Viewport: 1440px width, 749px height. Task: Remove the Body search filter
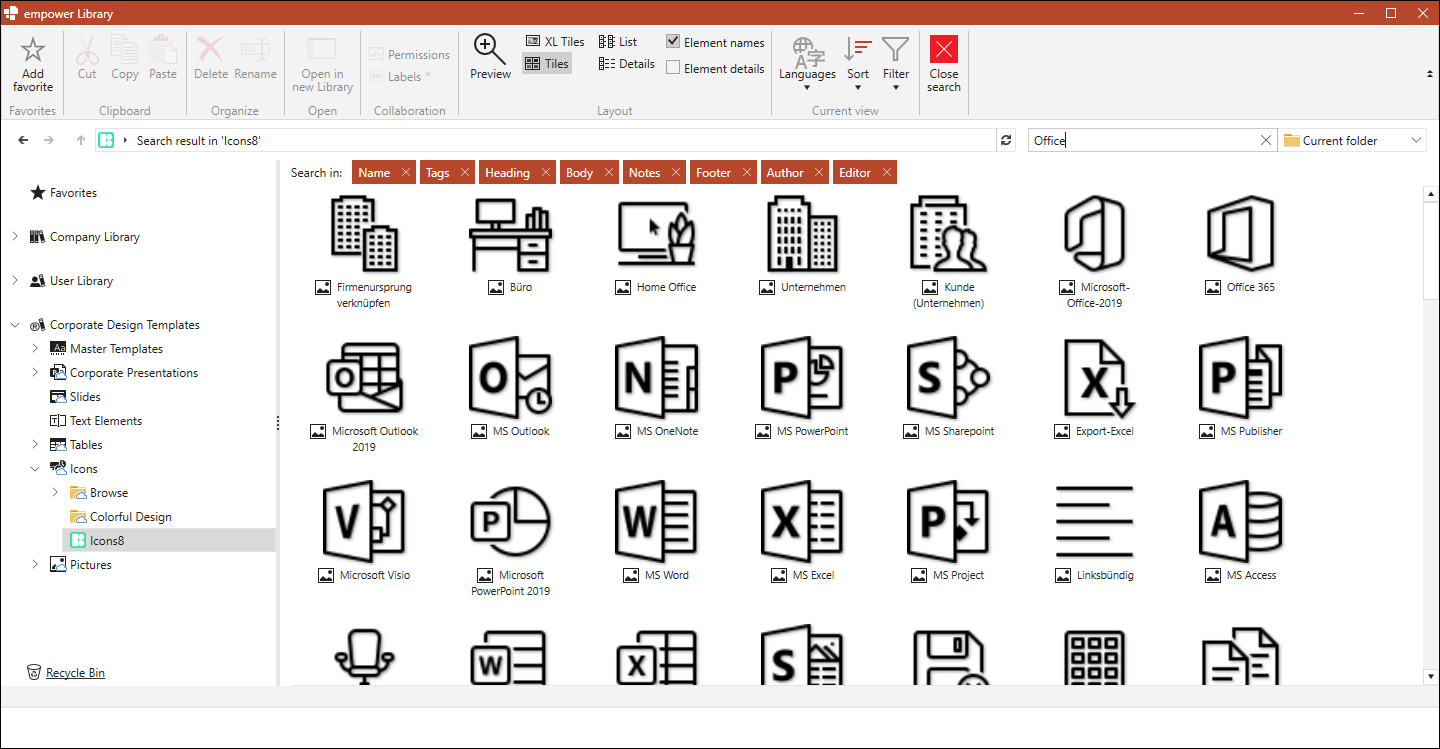pos(609,173)
